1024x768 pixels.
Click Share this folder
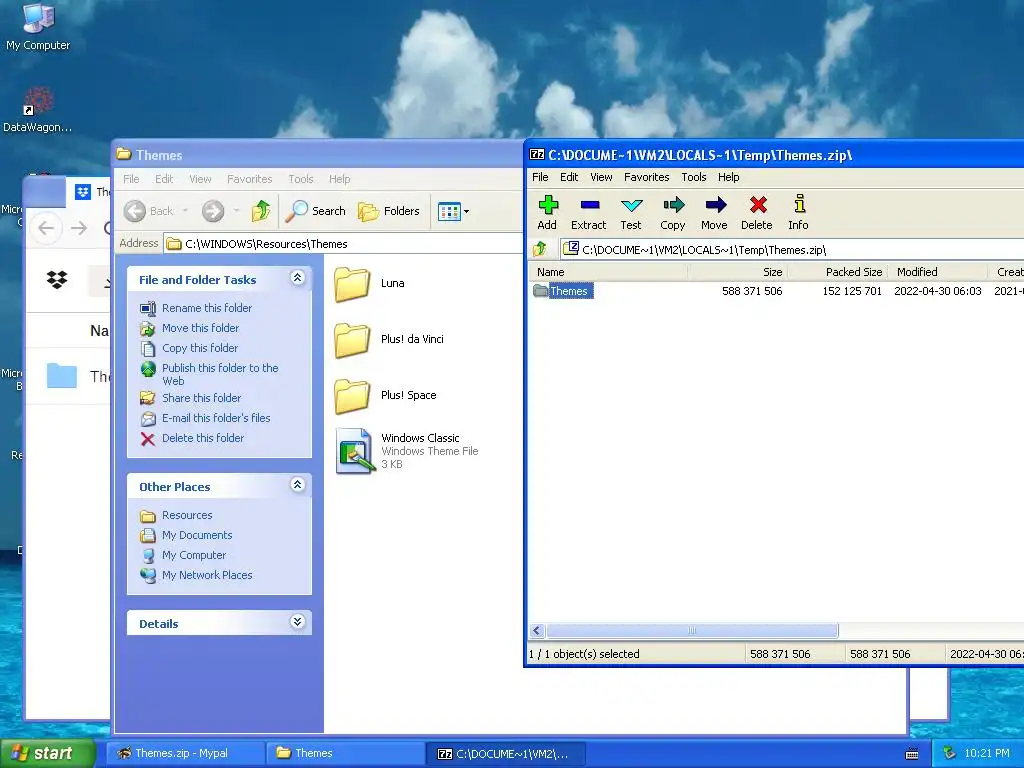(x=201, y=398)
